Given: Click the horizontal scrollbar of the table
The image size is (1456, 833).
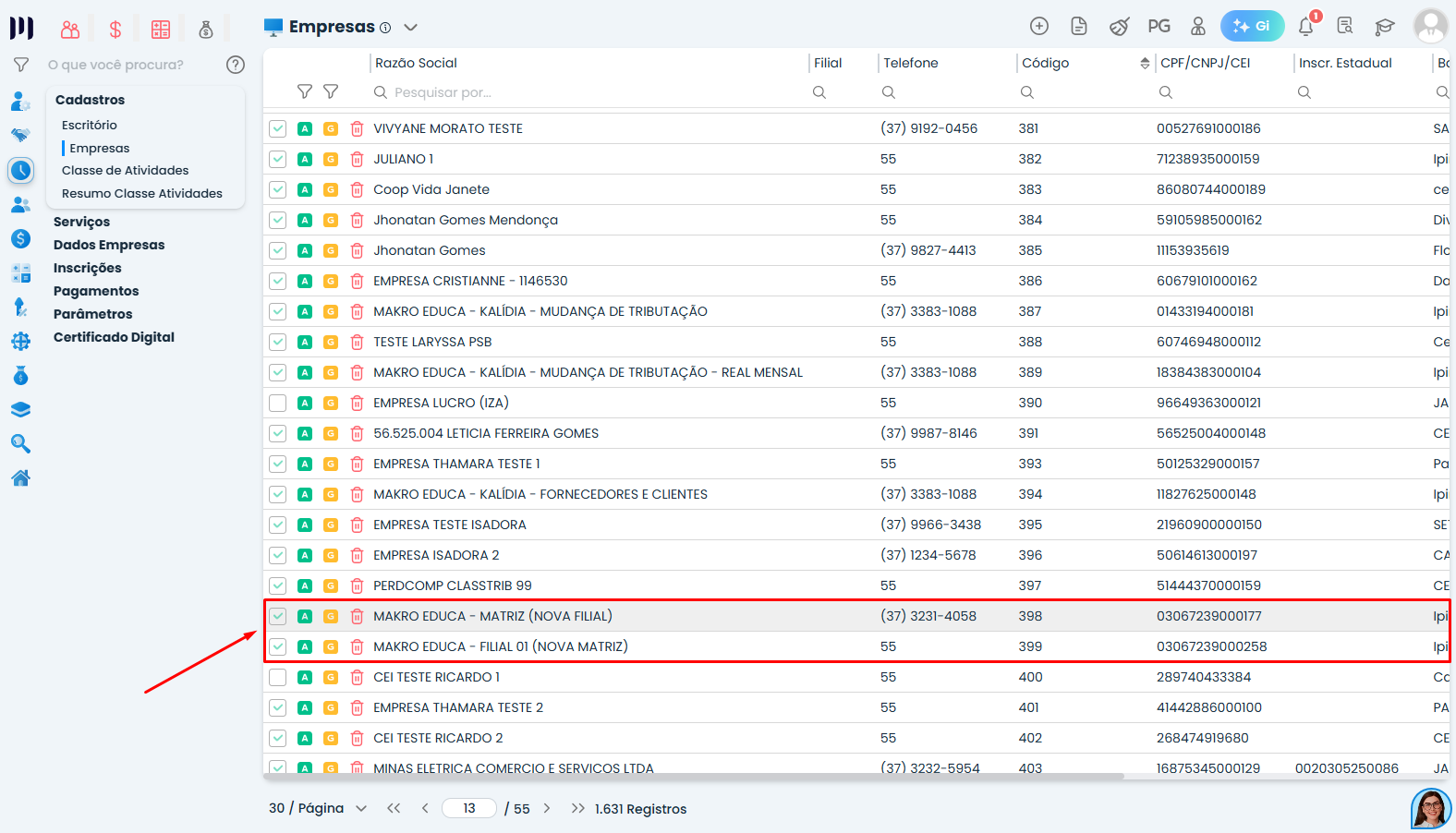Looking at the screenshot, I should point(693,777).
